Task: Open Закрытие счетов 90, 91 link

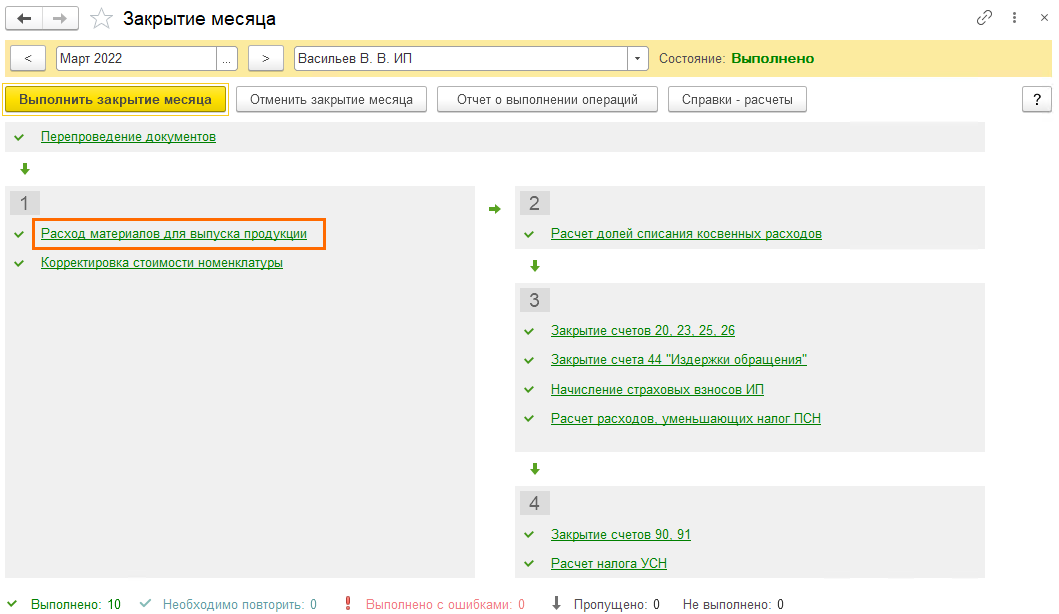Action: [x=621, y=534]
